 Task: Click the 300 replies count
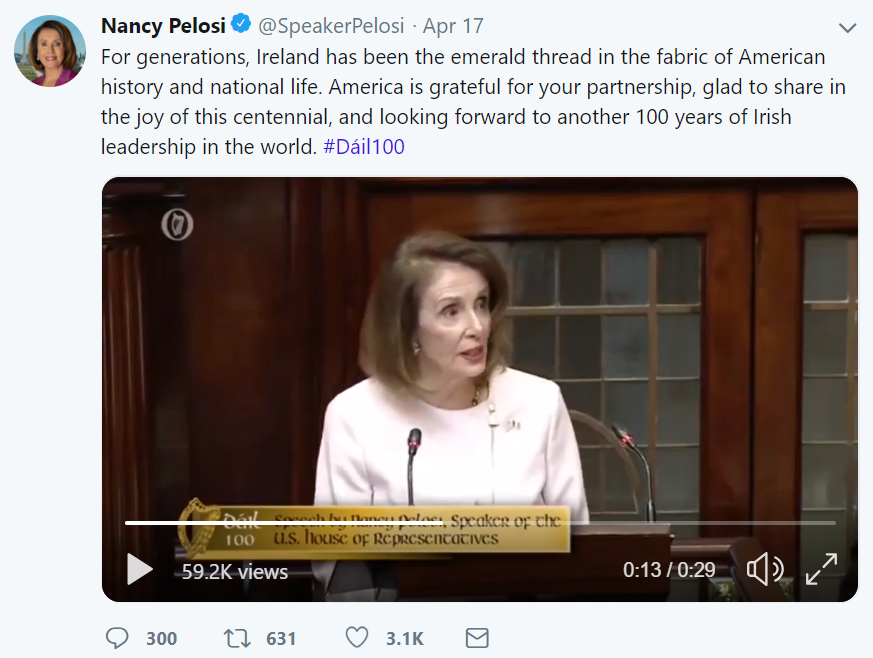[161, 639]
